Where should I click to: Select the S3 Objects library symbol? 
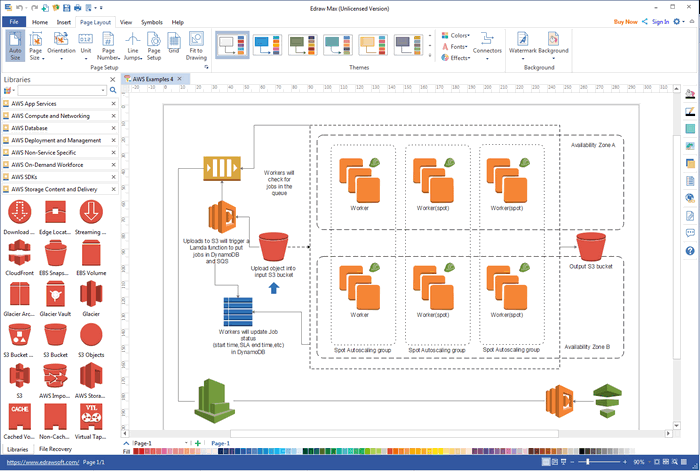(x=91, y=340)
